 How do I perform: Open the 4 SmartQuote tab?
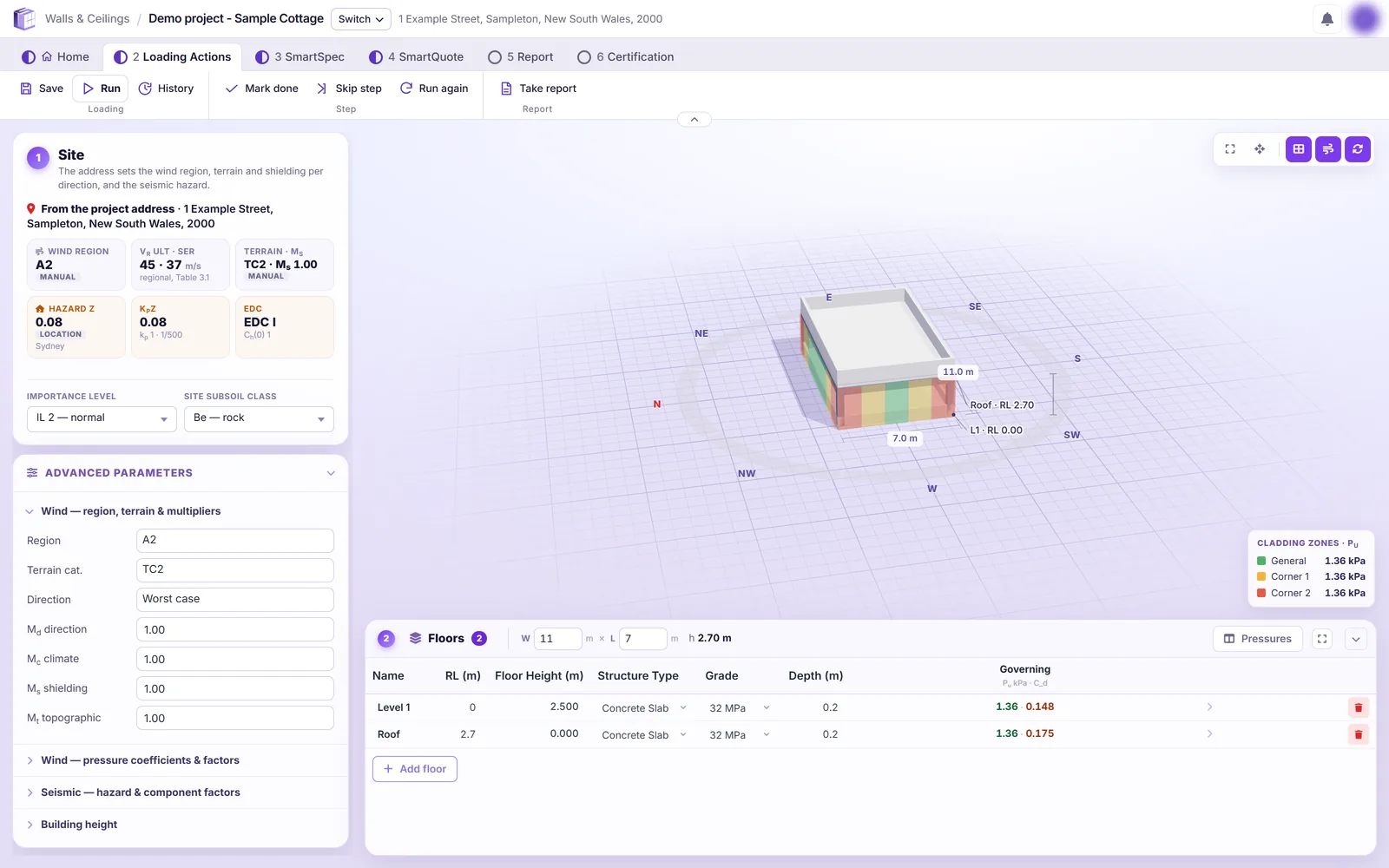pos(416,57)
